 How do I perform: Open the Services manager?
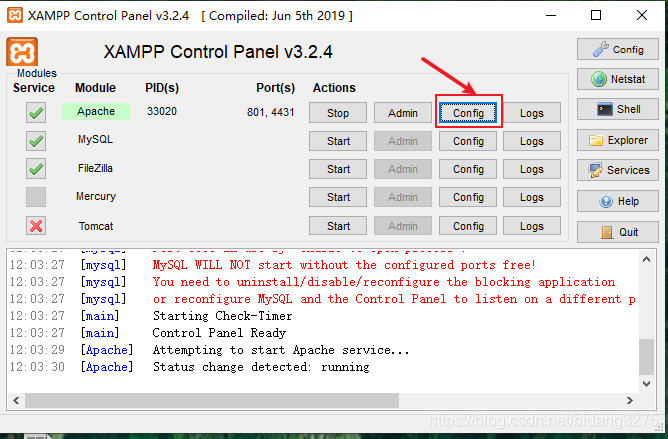click(x=618, y=170)
